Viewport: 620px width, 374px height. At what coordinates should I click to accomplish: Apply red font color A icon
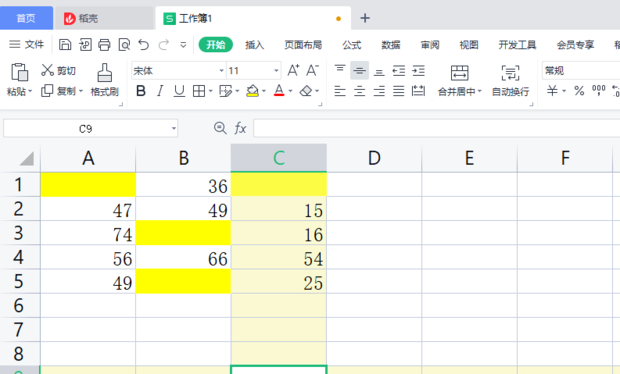(x=279, y=91)
